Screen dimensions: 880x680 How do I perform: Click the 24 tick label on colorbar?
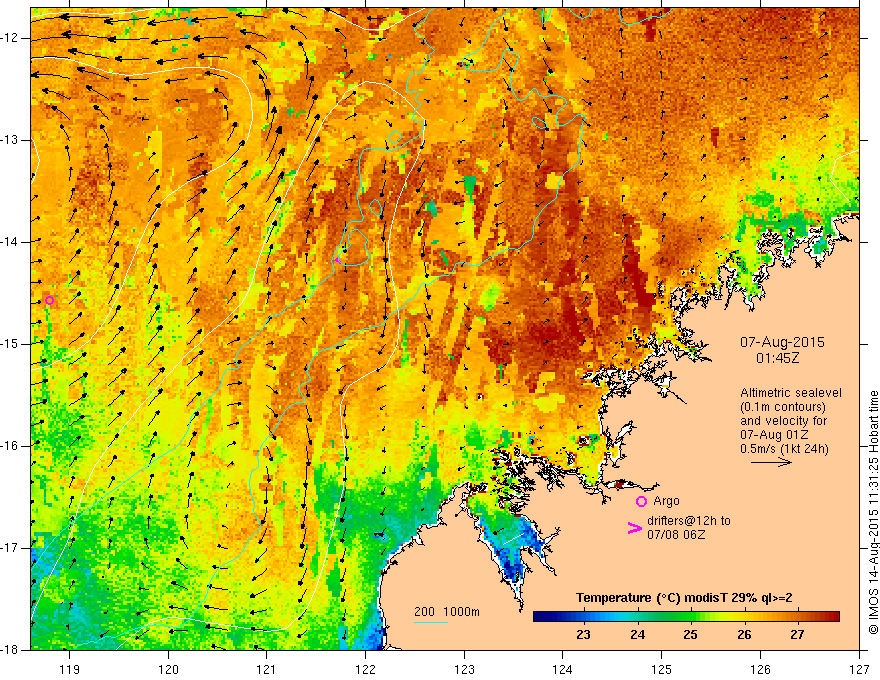637,635
